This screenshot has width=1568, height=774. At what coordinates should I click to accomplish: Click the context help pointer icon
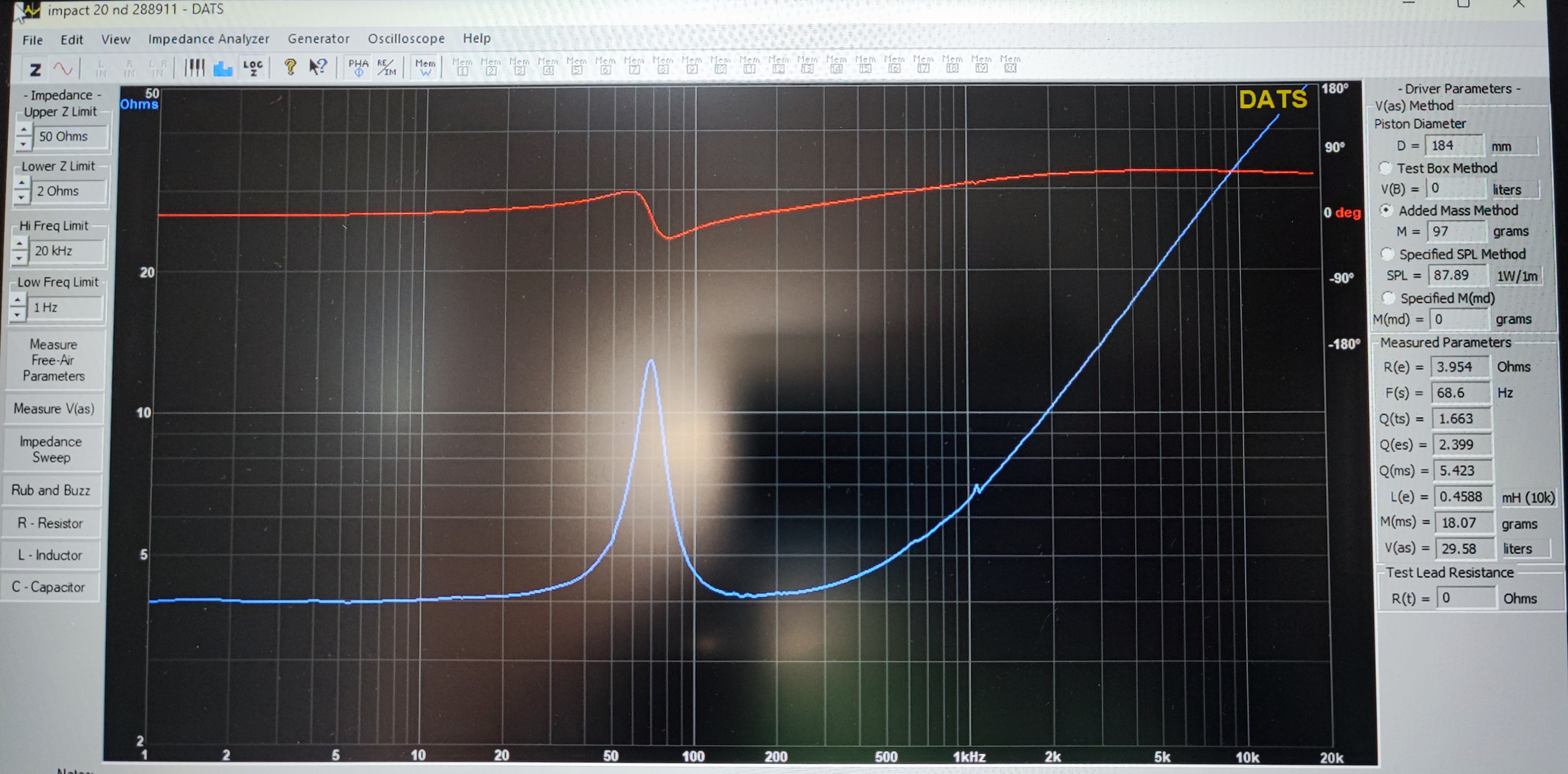pos(318,67)
